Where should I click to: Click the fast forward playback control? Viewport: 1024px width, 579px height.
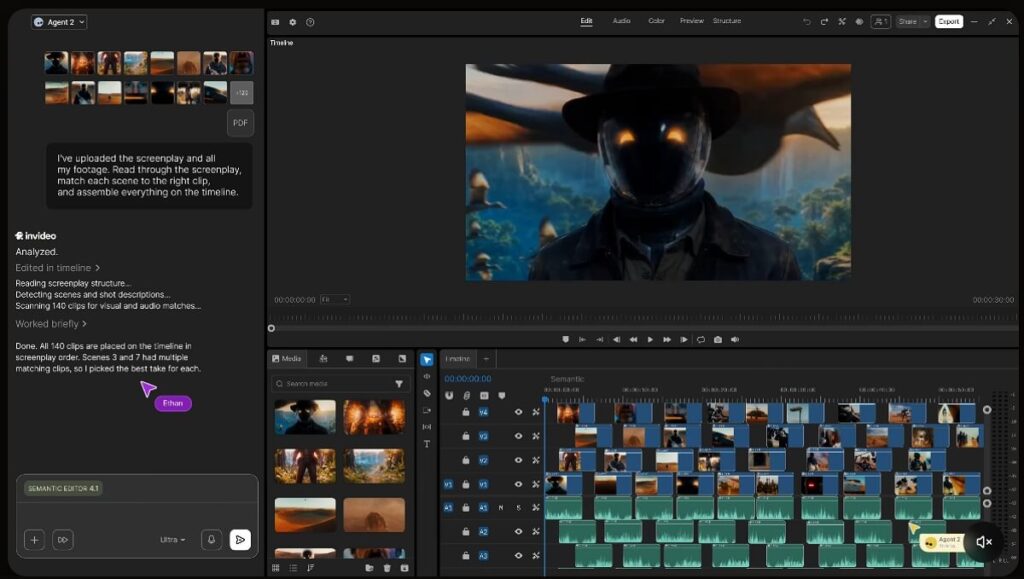click(x=667, y=339)
